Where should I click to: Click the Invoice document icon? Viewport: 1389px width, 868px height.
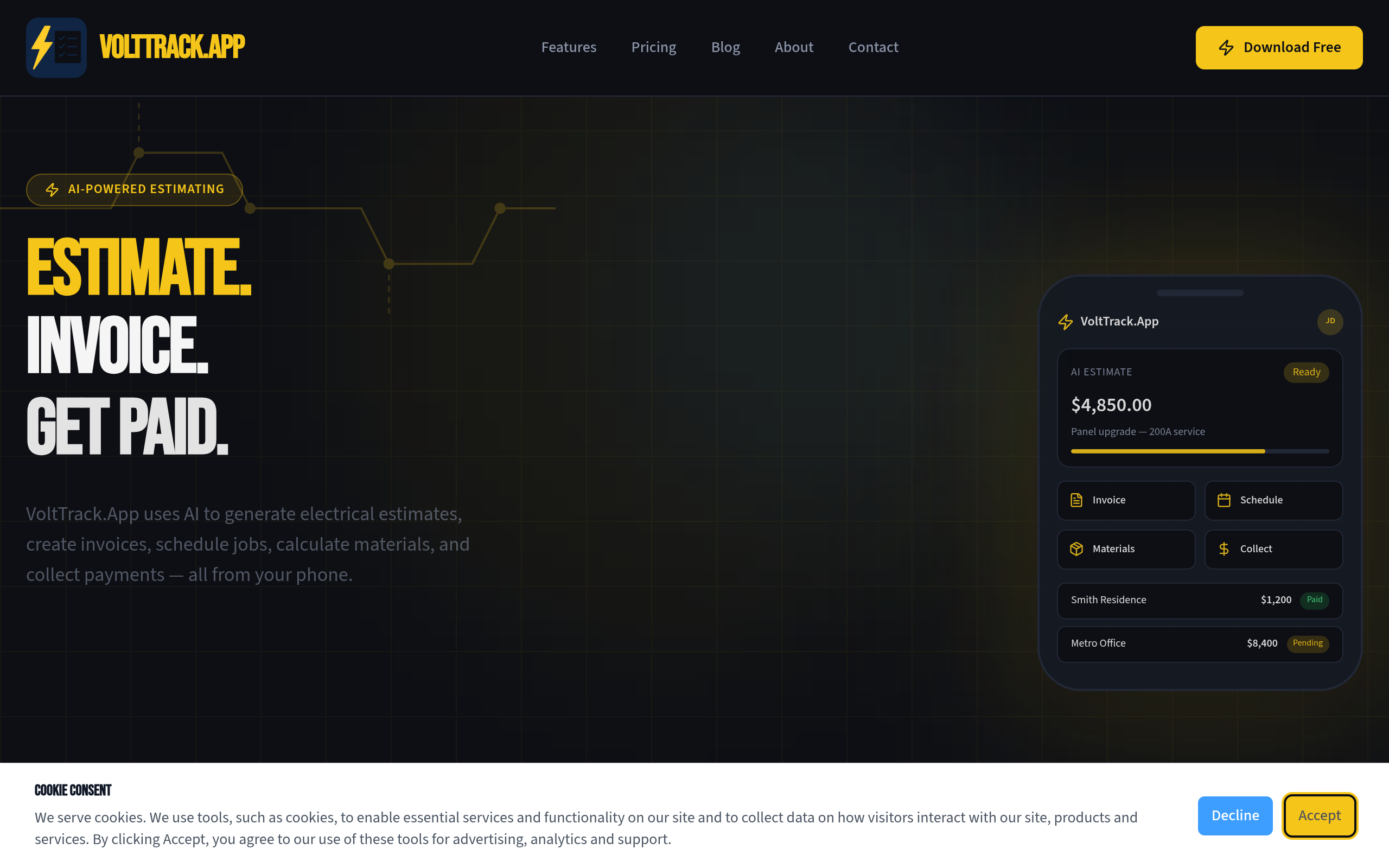tap(1076, 500)
